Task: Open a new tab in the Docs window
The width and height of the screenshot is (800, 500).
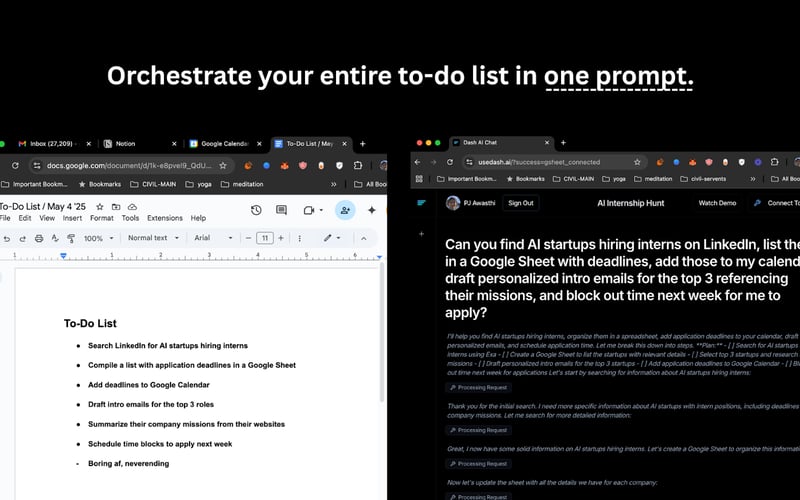Action: [x=363, y=144]
